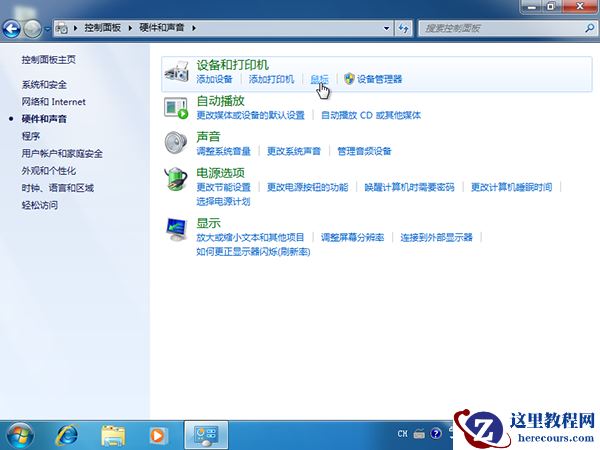Viewport: 600px width, 450px height.
Task: Expand the arrow after 控制面板 breadcrumb
Action: (x=130, y=28)
